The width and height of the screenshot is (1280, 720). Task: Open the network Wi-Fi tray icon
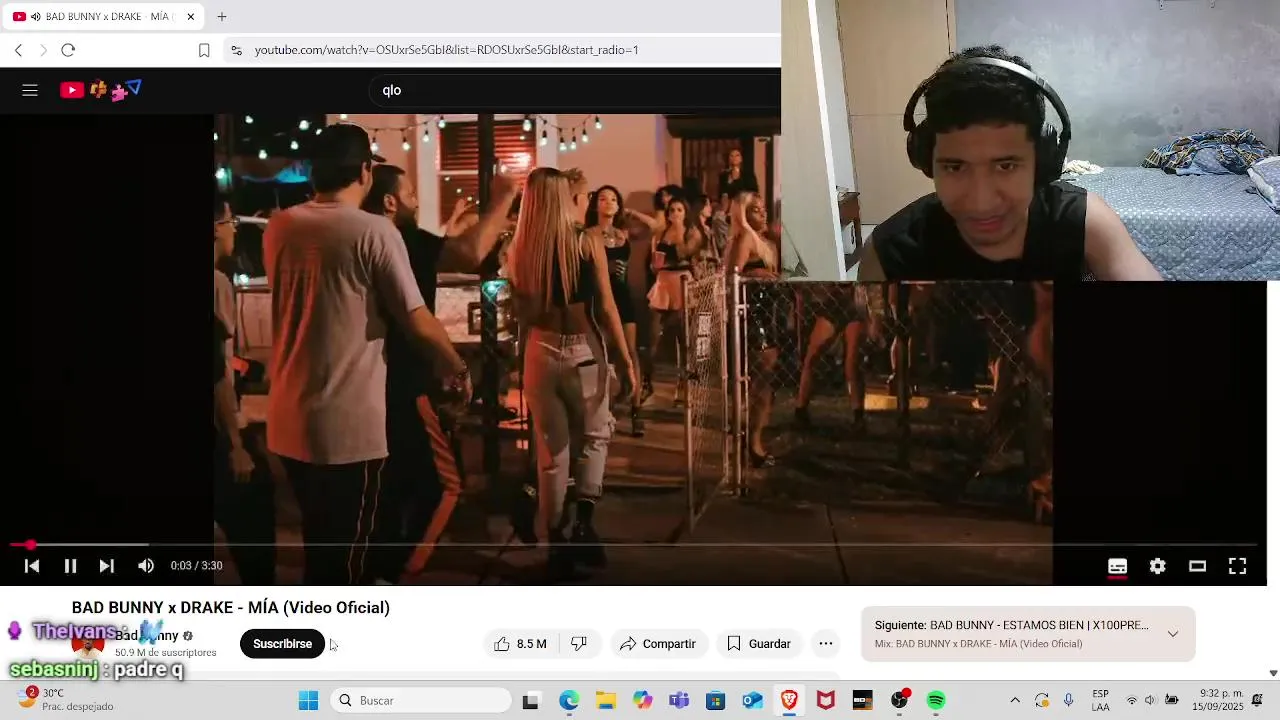click(1132, 701)
